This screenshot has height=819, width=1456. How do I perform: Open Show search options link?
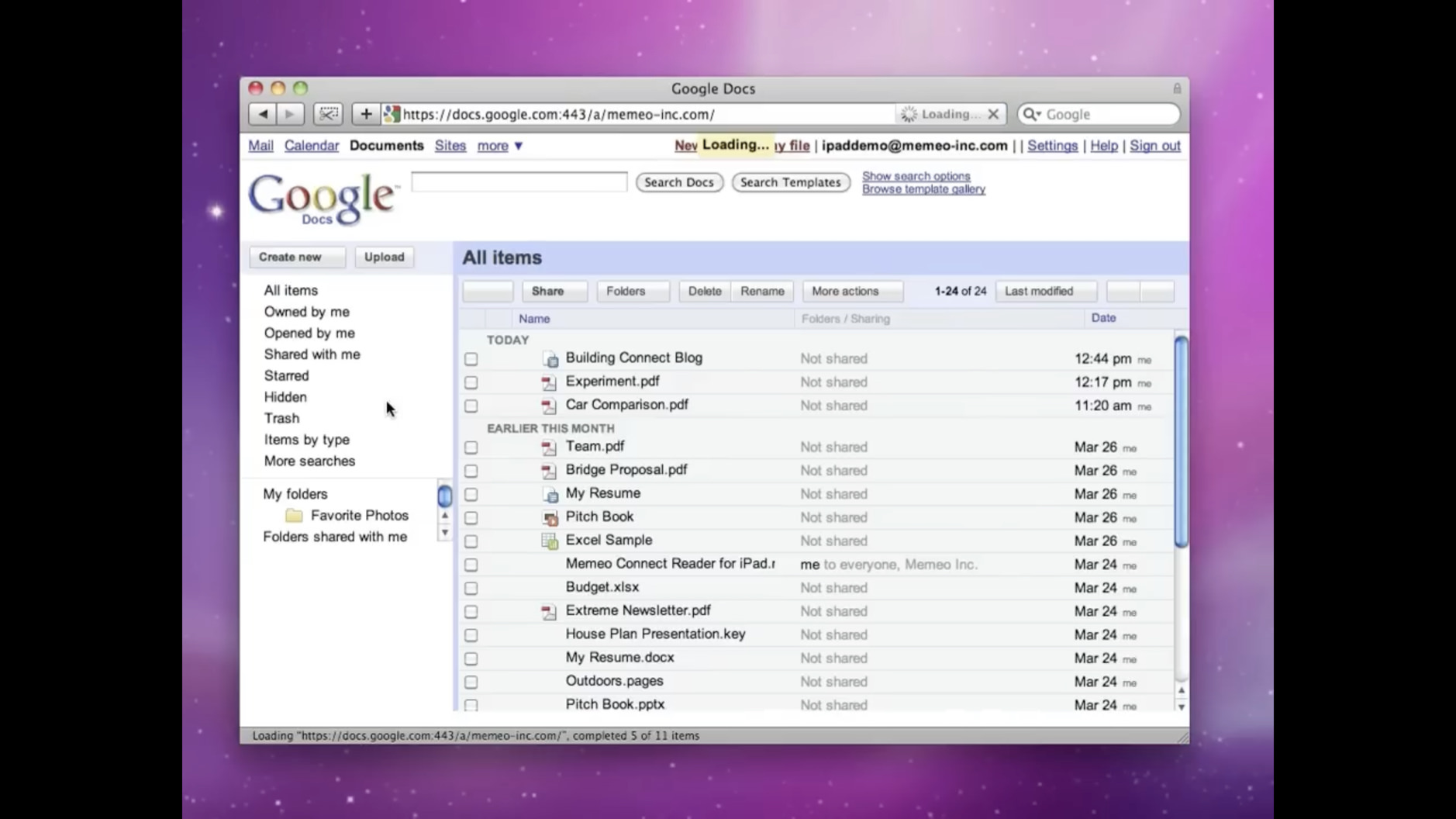click(916, 176)
